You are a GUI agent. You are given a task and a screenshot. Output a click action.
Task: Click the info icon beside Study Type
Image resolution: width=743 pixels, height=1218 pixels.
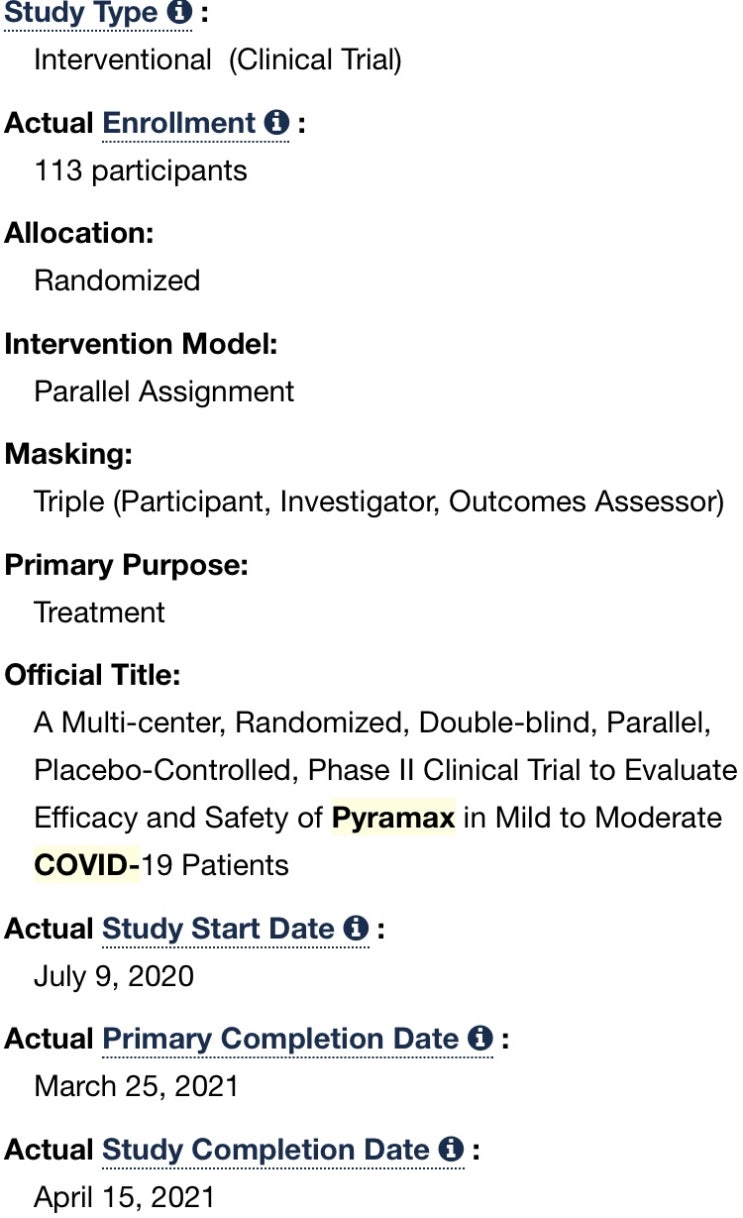coord(178,13)
